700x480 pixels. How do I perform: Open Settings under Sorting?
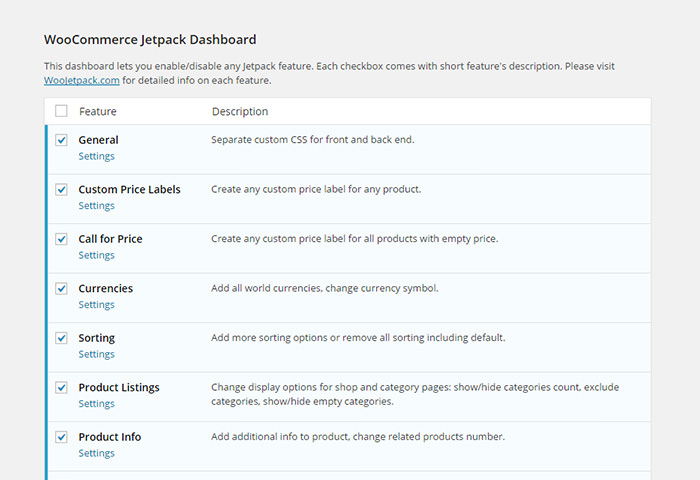coord(96,355)
